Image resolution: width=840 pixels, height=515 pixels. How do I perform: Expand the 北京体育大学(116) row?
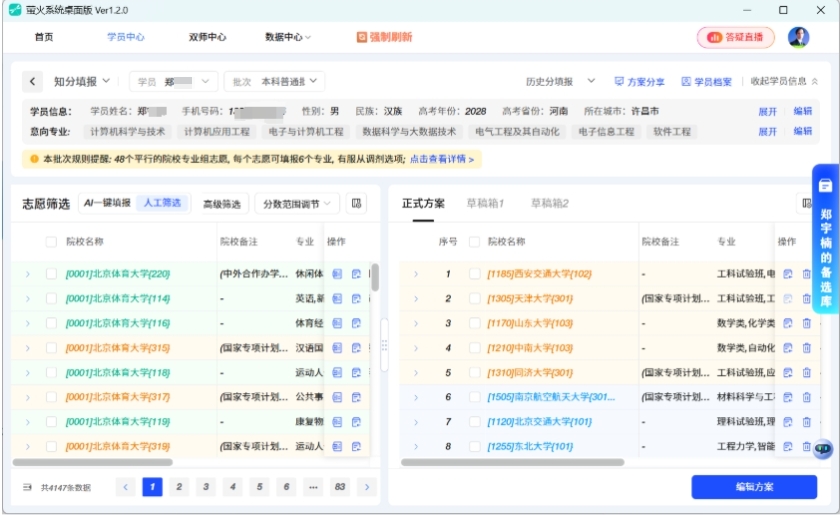coord(27,323)
